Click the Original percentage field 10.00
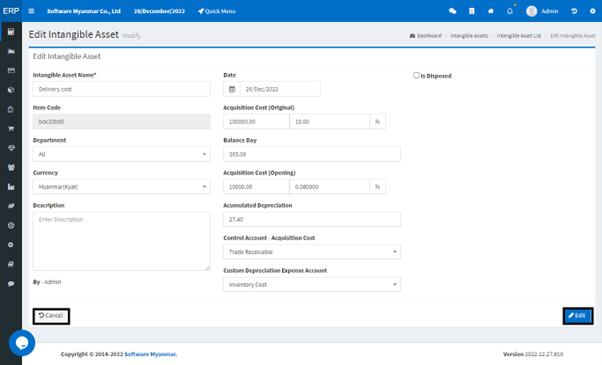This screenshot has height=365, width=602. click(x=329, y=122)
